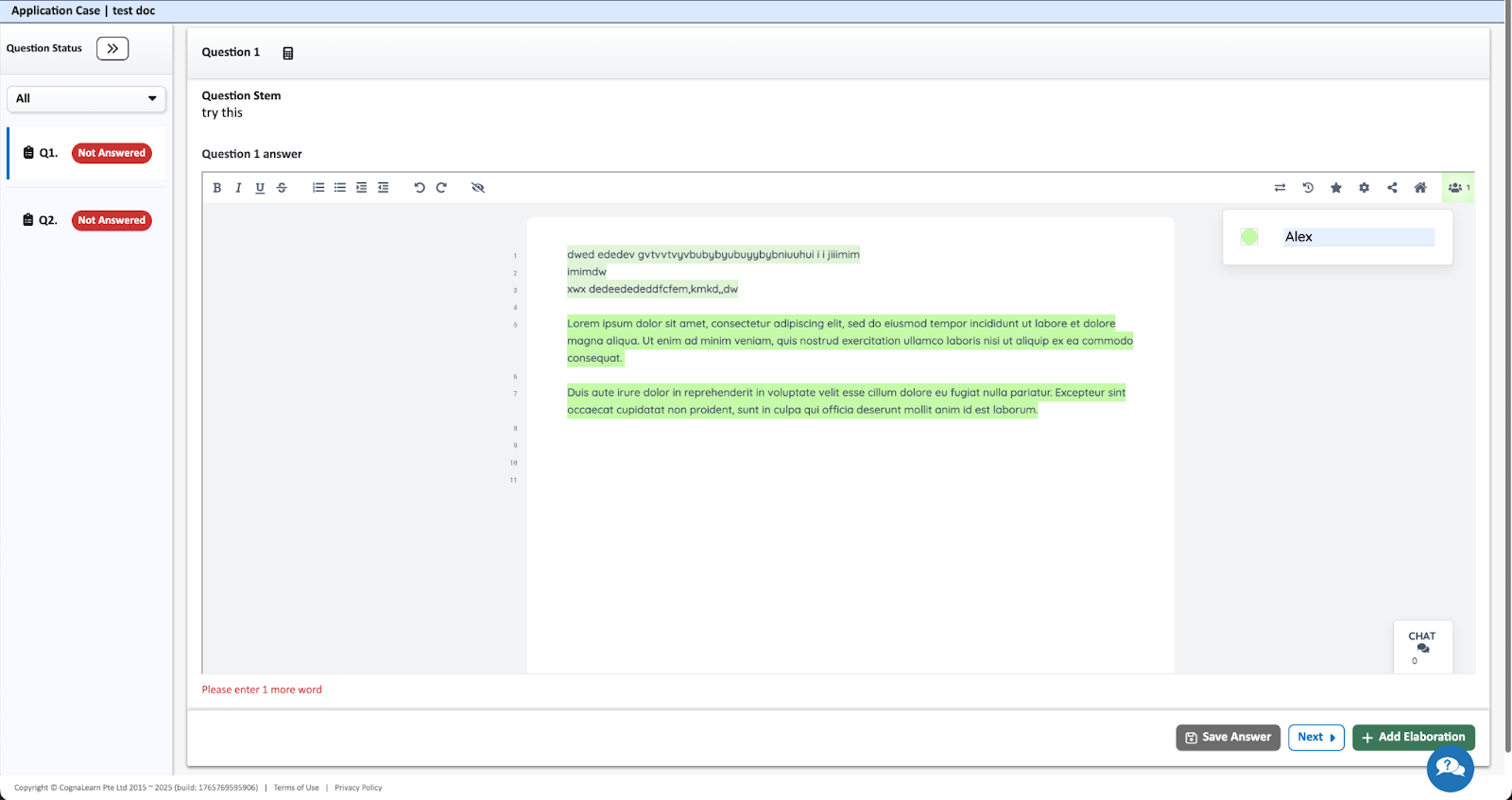Click the Save Answer button
Screen dimensions: 1512x800
tap(1228, 737)
